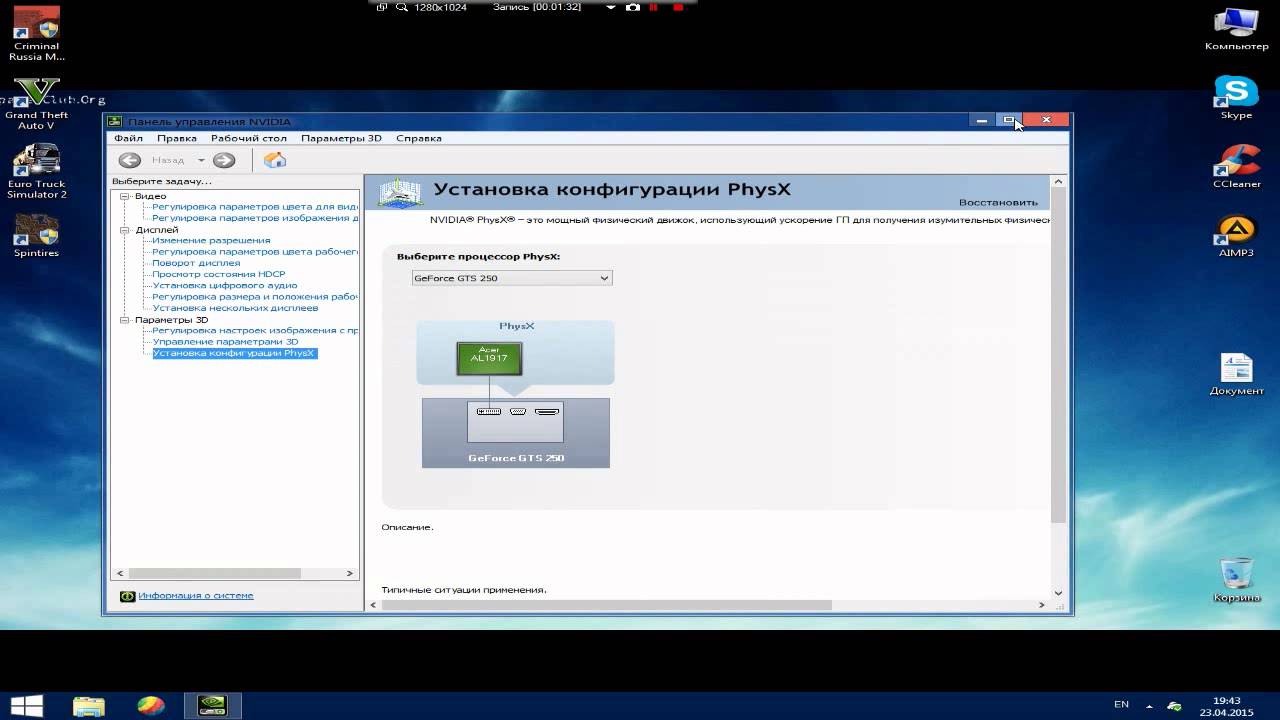The height and width of the screenshot is (720, 1280).
Task: Select Просмотр состояния HDCP task
Action: 219,274
